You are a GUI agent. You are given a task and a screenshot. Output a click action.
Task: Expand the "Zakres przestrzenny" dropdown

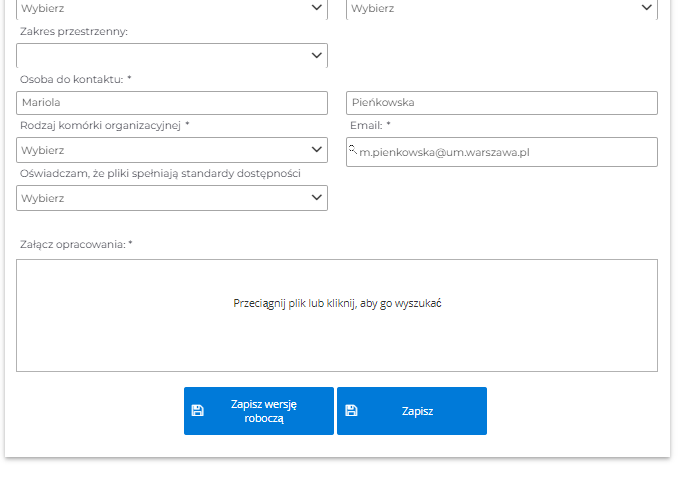tap(172, 55)
